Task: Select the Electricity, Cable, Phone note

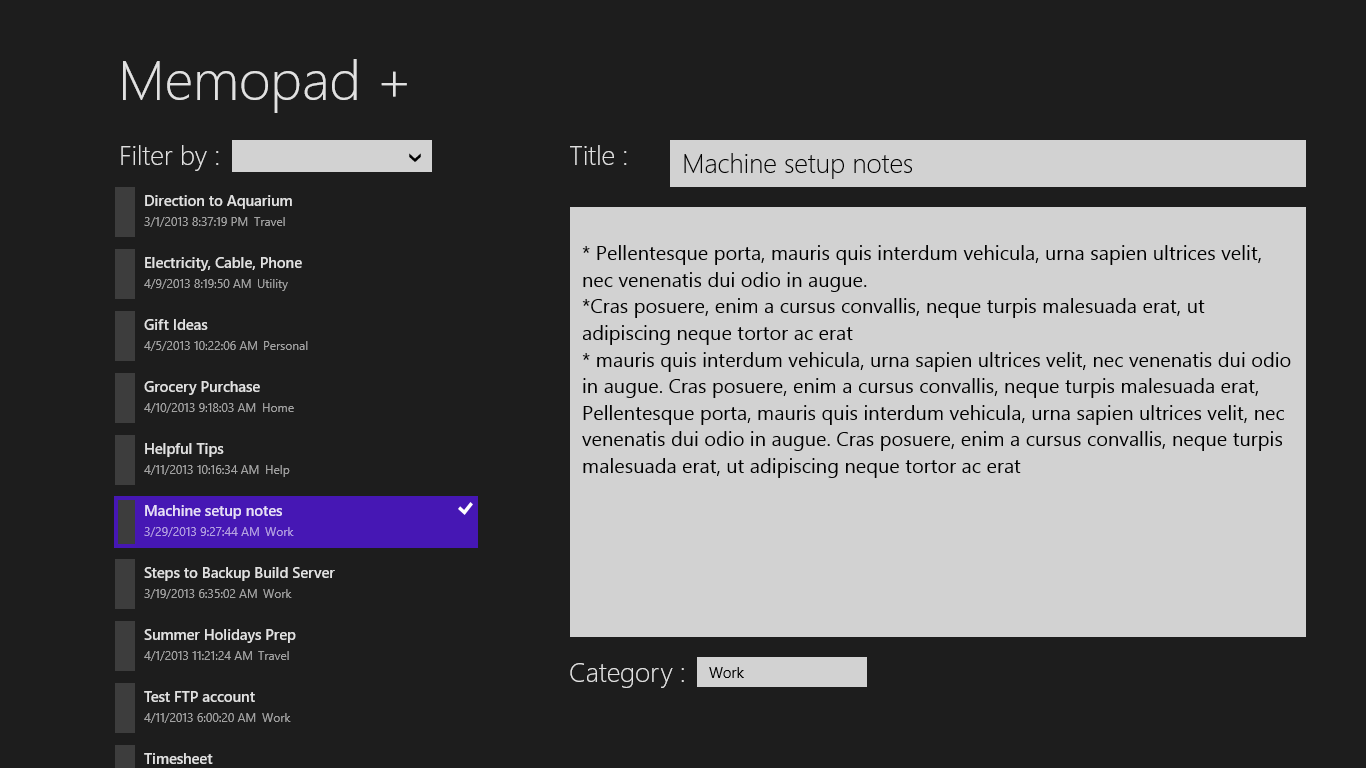Action: 223,263
